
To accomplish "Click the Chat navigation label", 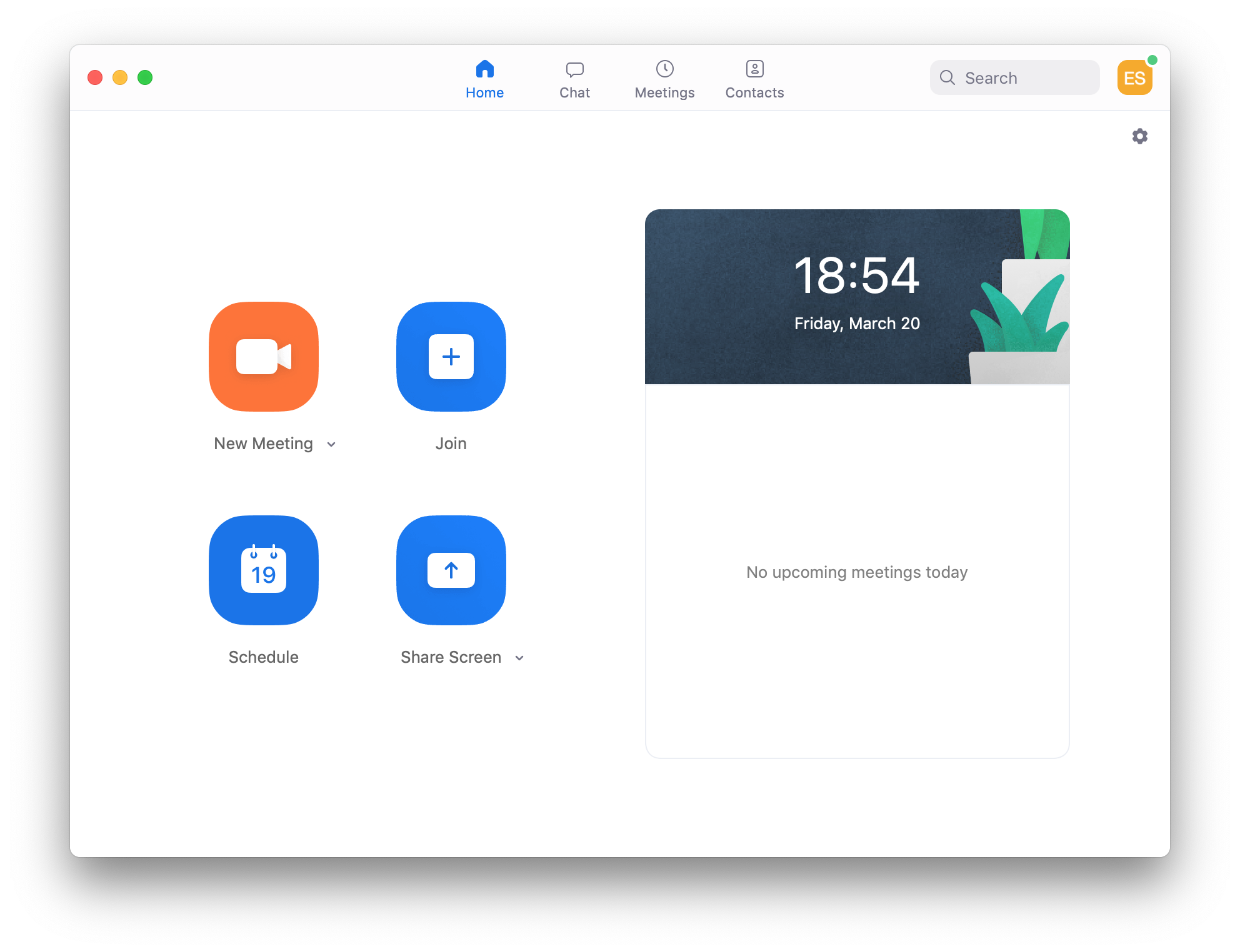I will point(575,91).
